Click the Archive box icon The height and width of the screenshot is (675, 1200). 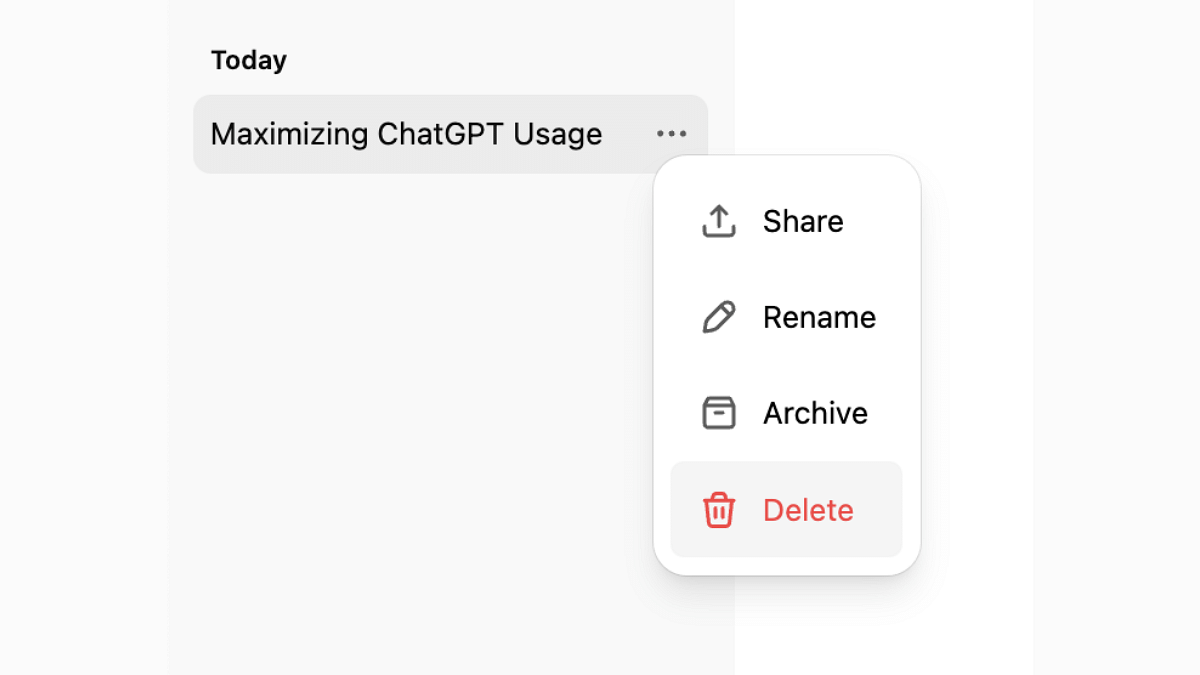[719, 413]
